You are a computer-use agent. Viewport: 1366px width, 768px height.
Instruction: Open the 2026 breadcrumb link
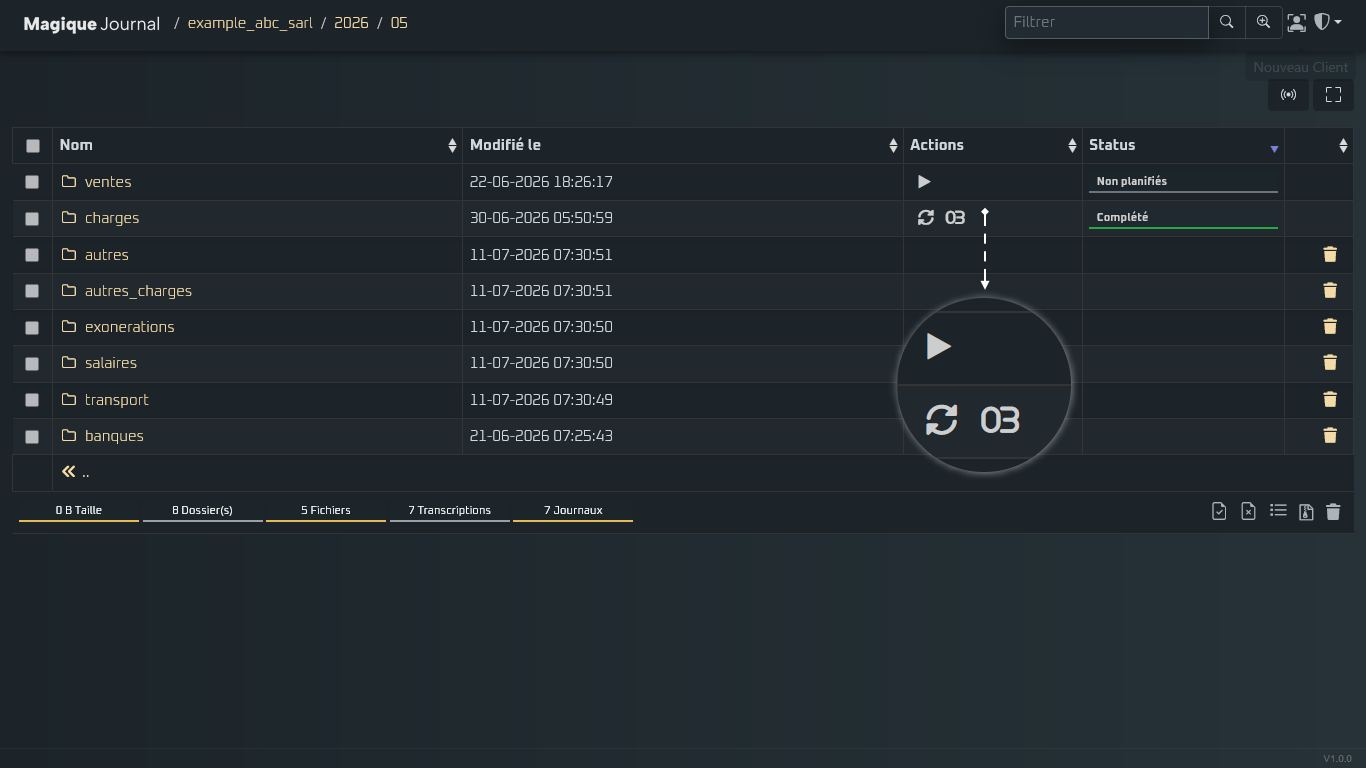[351, 23]
